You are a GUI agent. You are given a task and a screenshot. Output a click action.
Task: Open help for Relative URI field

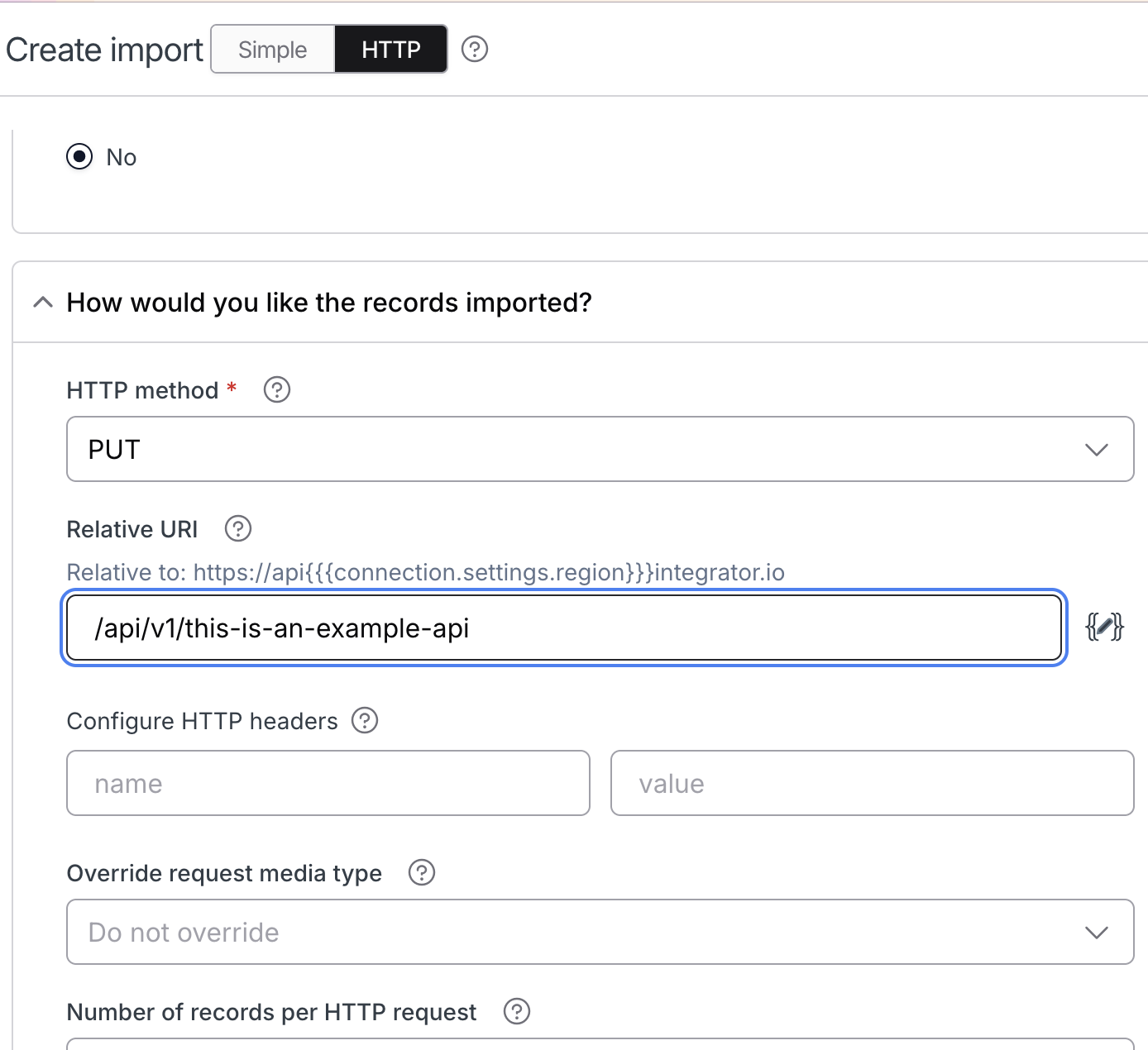click(x=238, y=528)
